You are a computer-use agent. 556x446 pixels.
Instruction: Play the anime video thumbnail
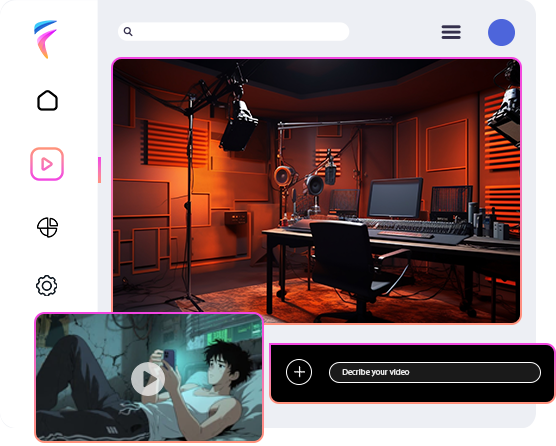[148, 379]
